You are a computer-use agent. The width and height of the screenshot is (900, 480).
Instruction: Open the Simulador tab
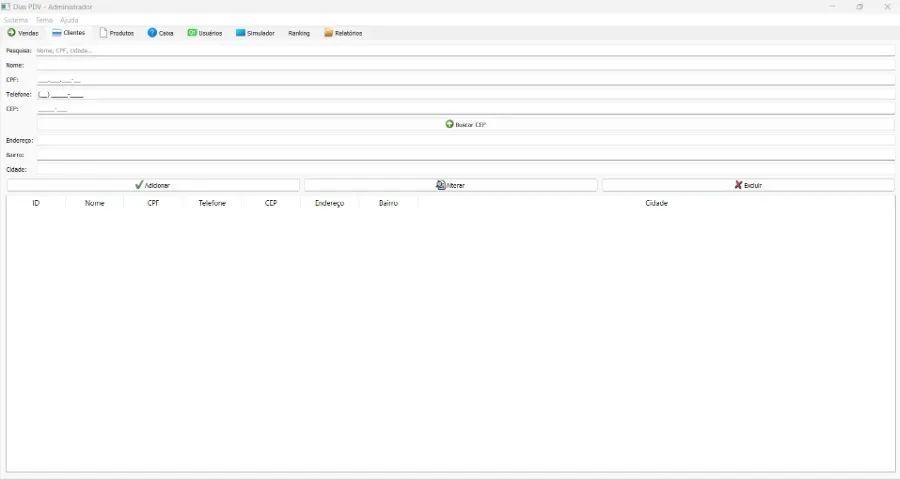coord(255,33)
